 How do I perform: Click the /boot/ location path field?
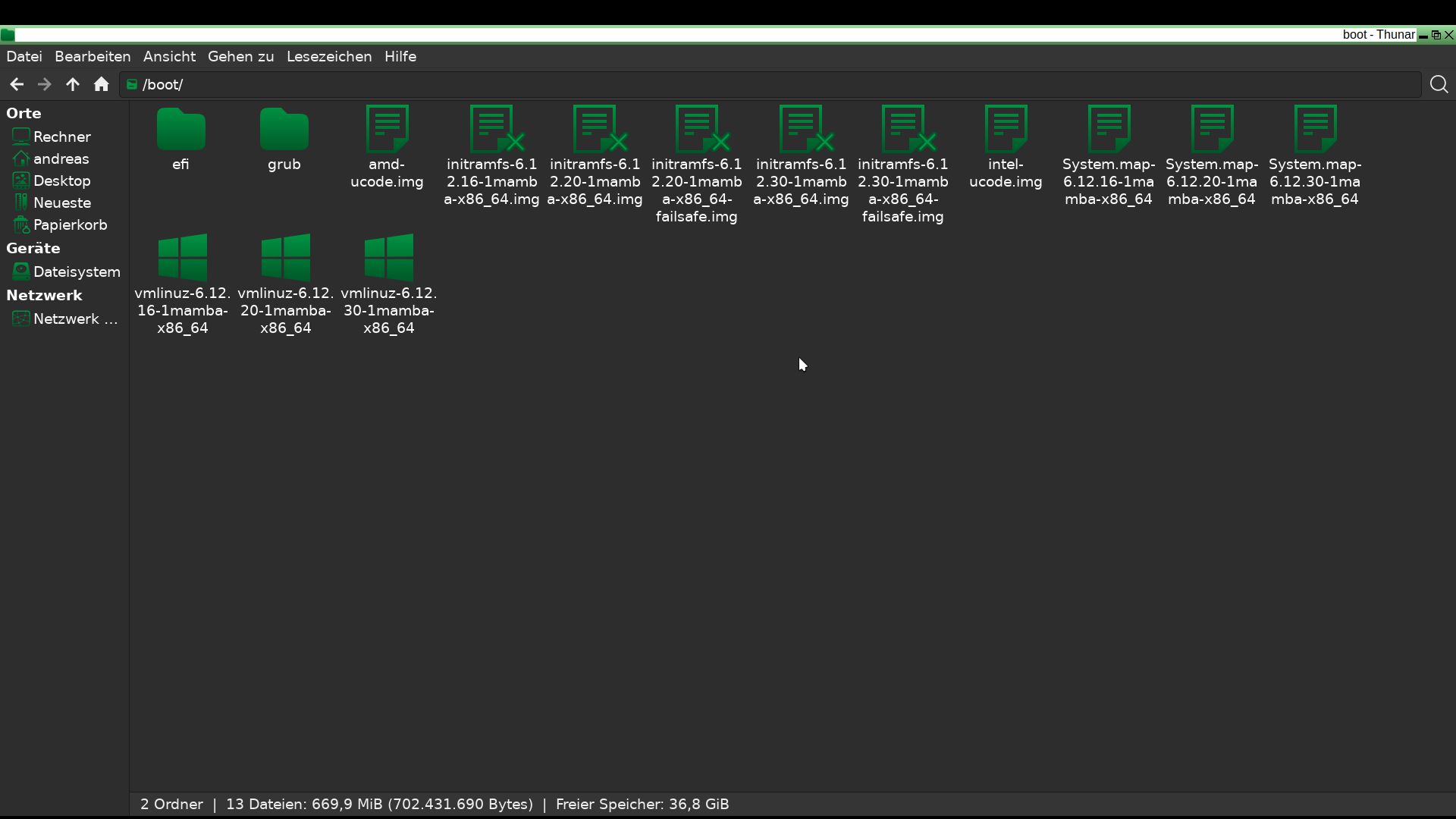pos(758,85)
